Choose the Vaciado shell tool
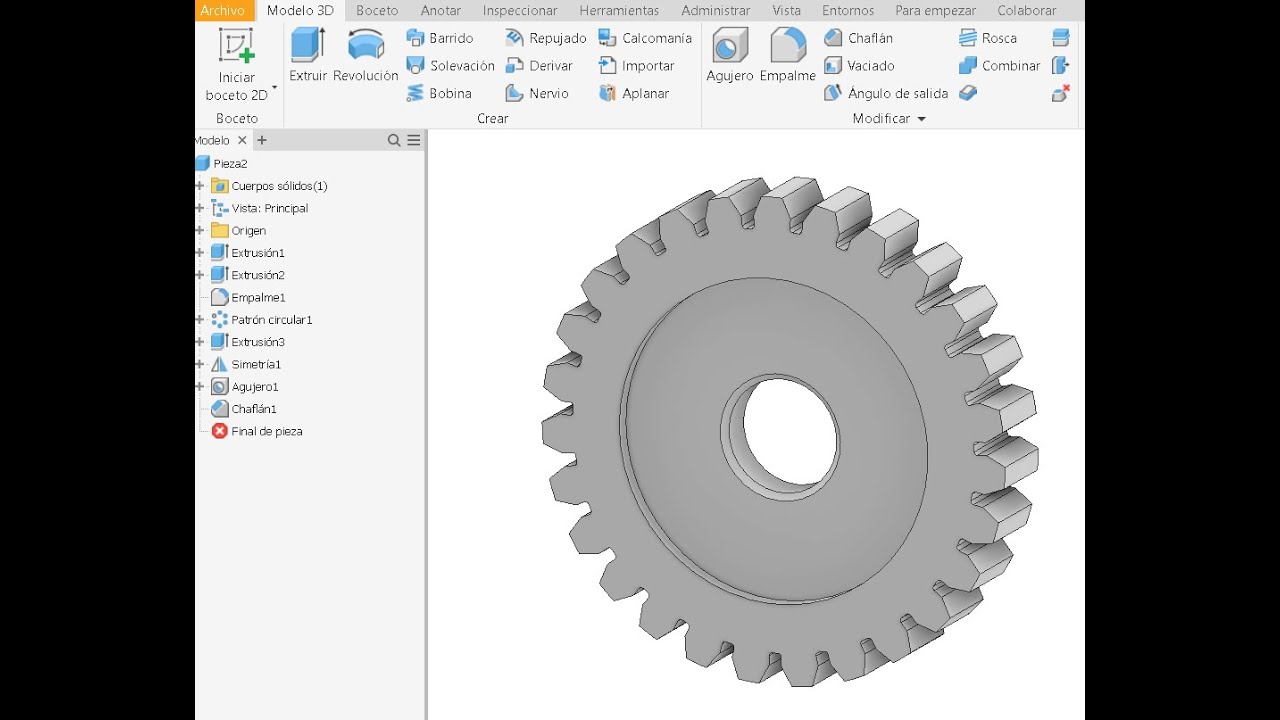Image resolution: width=1280 pixels, height=720 pixels. coord(859,66)
